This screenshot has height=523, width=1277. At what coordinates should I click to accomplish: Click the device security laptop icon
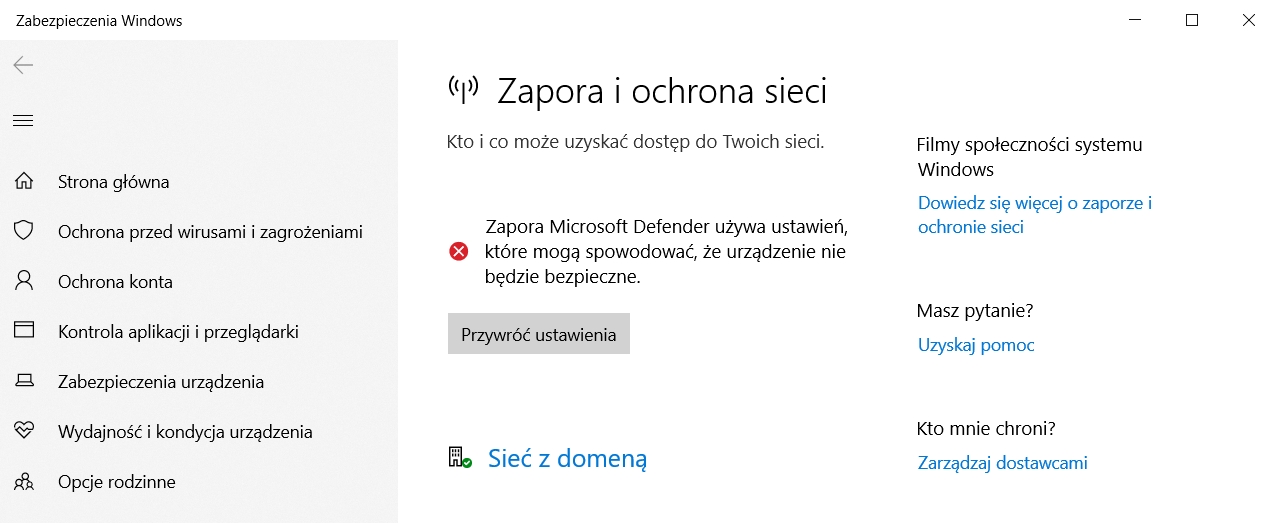24,381
